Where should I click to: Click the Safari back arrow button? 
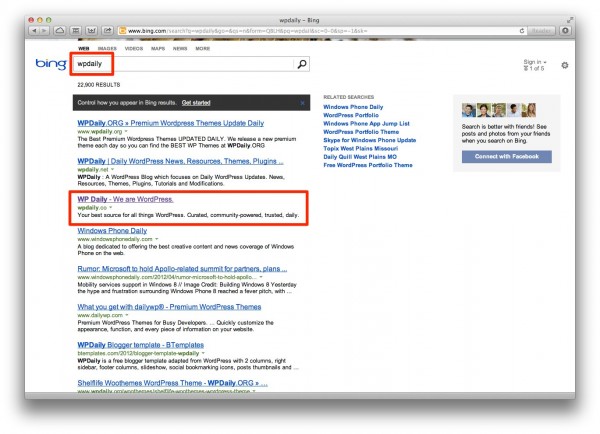[34, 31]
